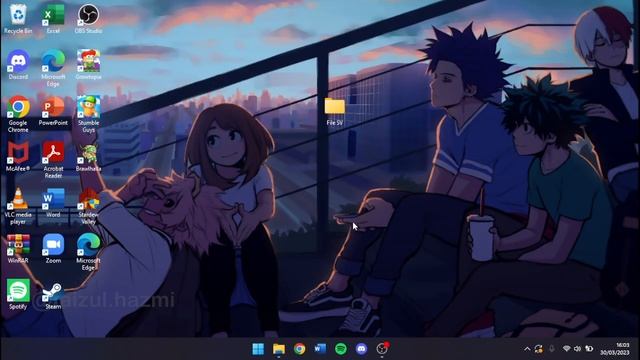Select the Brawlhalla game shortcut

pos(88,157)
